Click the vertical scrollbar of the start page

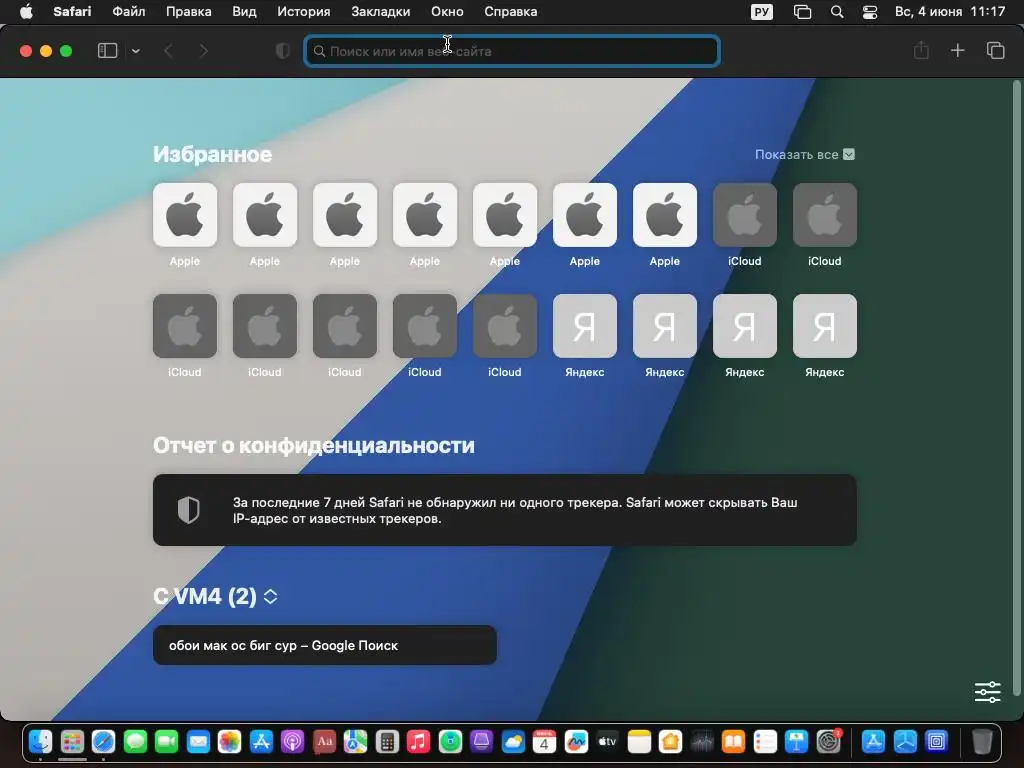point(1016,388)
